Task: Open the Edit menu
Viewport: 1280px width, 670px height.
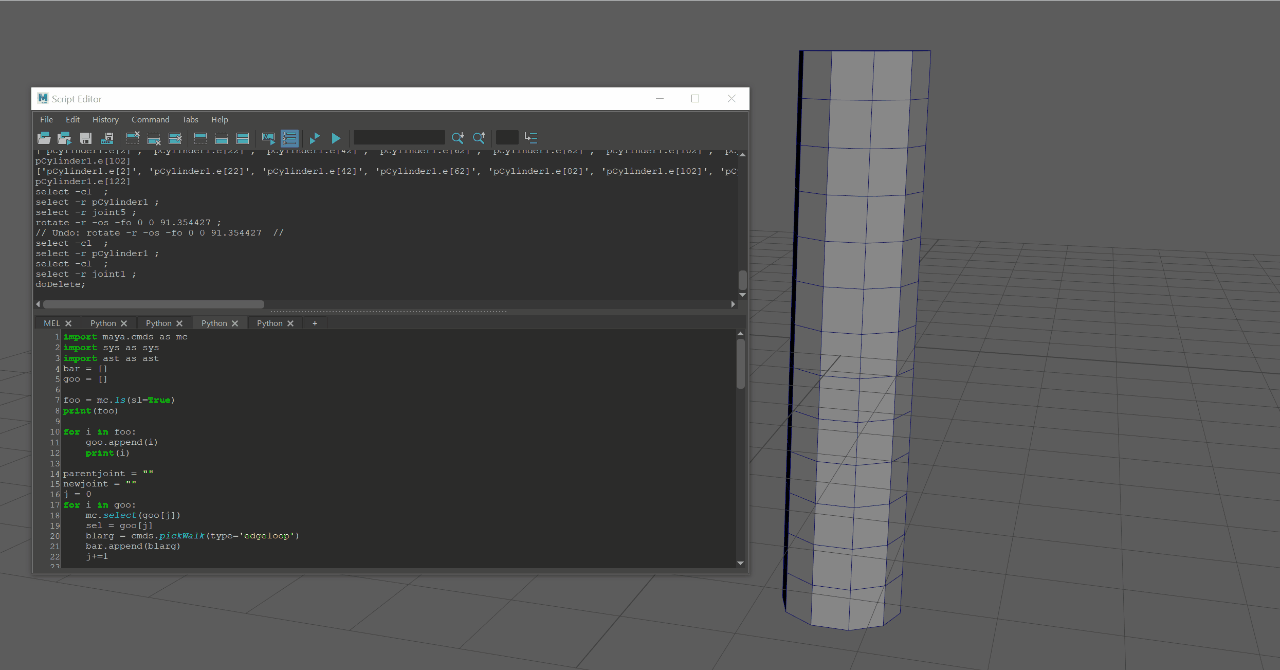Action: pos(73,120)
